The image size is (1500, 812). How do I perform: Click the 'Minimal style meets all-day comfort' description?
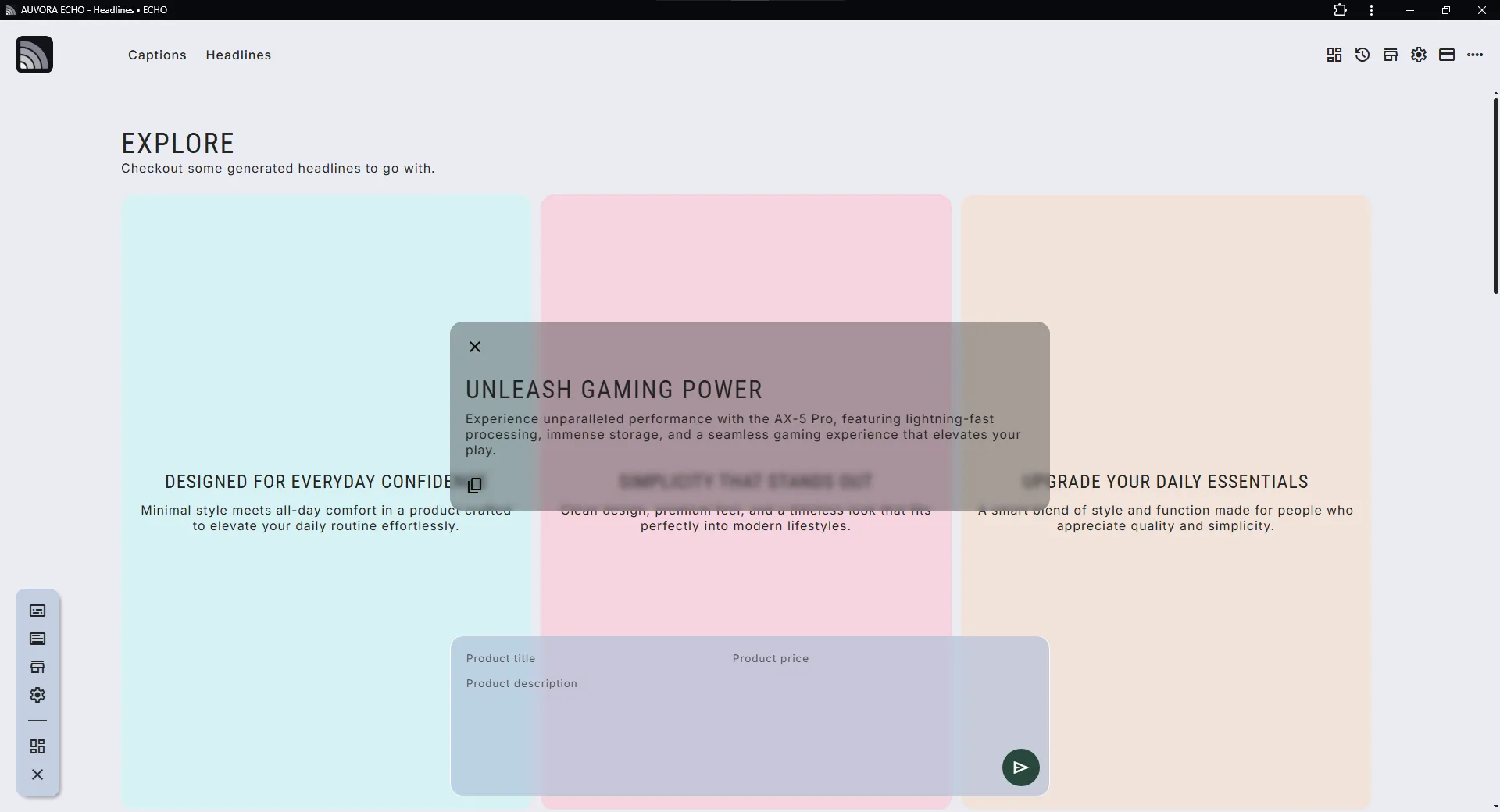click(326, 518)
